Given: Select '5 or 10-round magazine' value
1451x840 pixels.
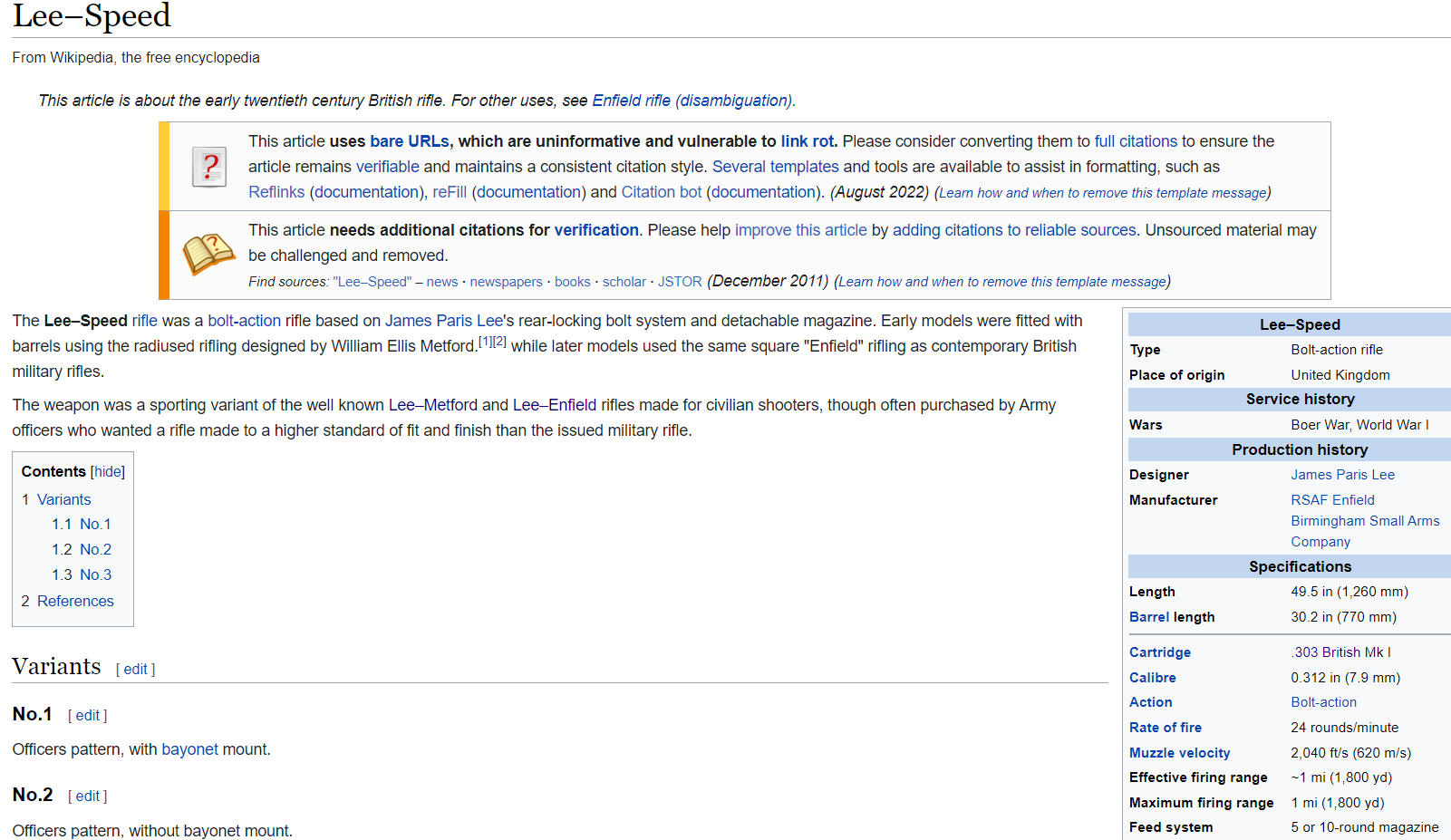Looking at the screenshot, I should pyautogui.click(x=1365, y=827).
